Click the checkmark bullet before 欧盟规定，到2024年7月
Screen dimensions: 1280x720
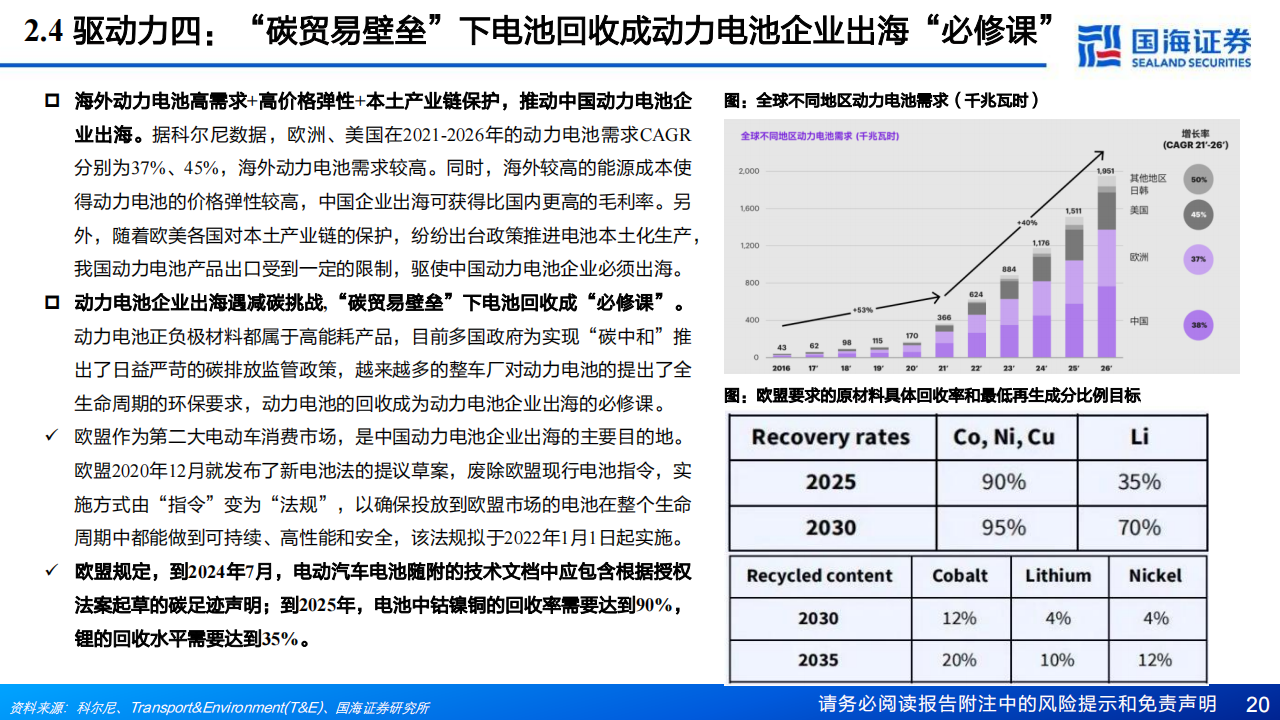pos(51,571)
